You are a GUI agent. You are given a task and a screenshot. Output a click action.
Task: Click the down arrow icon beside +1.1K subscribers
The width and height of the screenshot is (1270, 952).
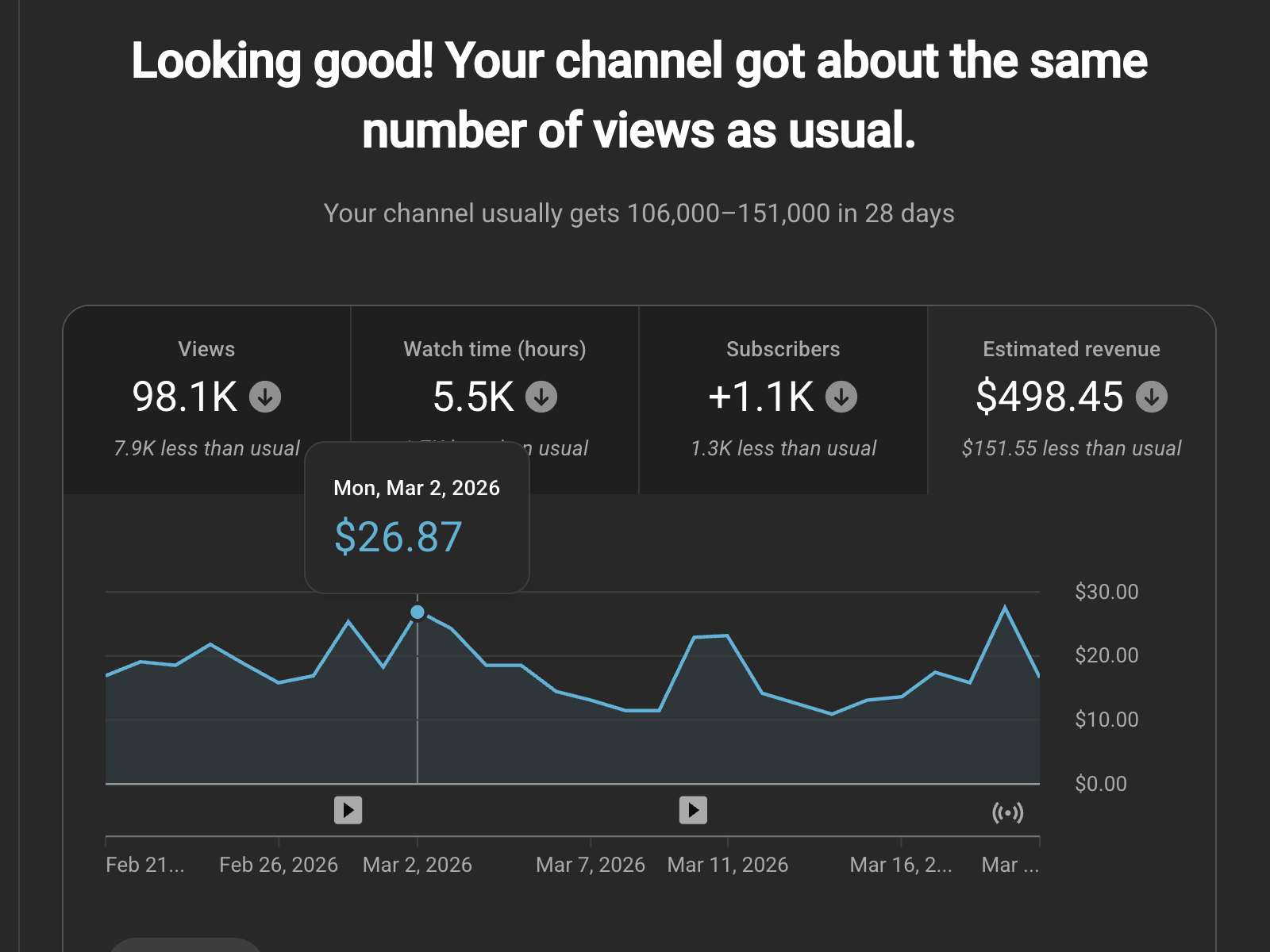(x=841, y=397)
